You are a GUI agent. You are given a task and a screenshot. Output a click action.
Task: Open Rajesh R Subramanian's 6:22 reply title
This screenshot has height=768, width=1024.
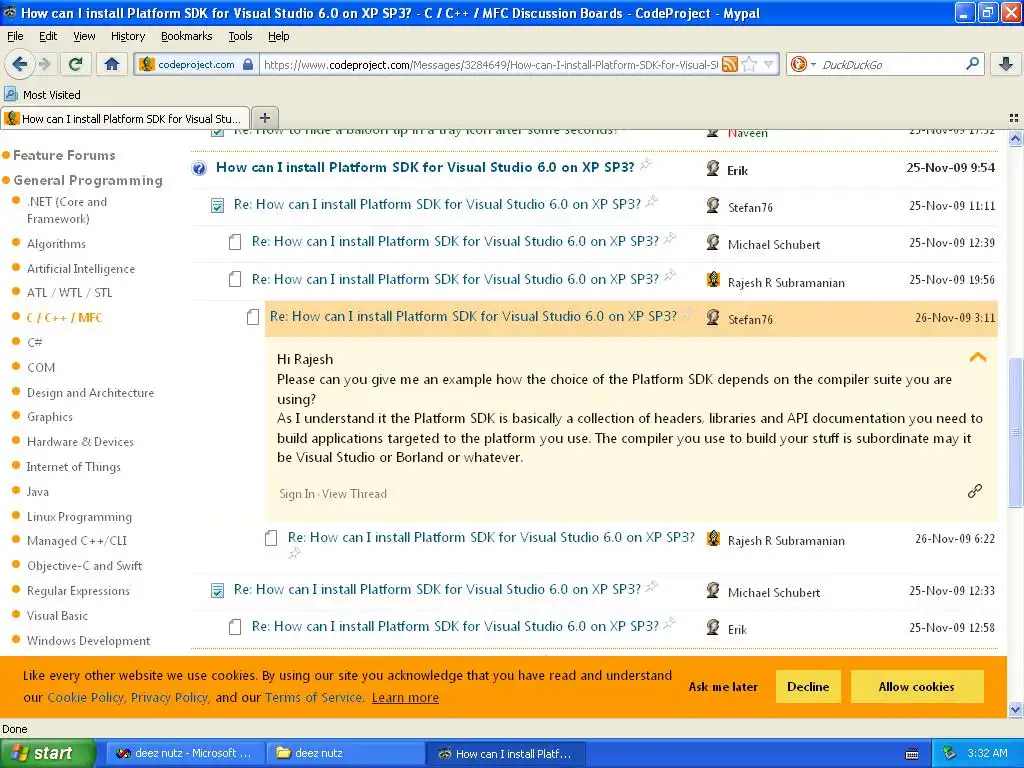[x=491, y=537]
